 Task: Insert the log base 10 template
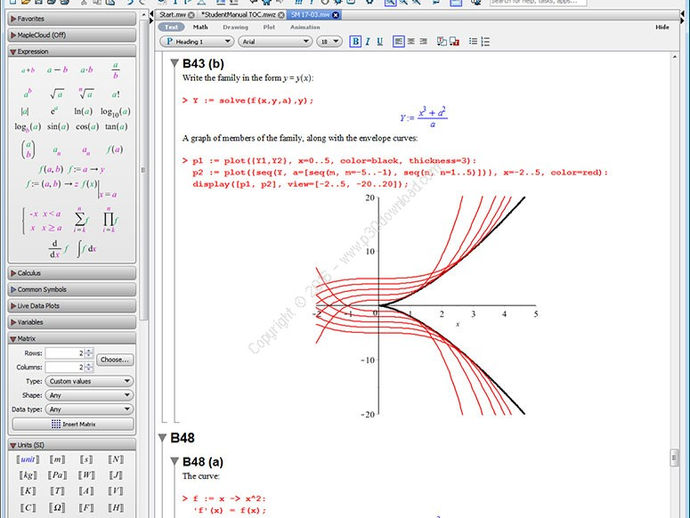[x=115, y=112]
